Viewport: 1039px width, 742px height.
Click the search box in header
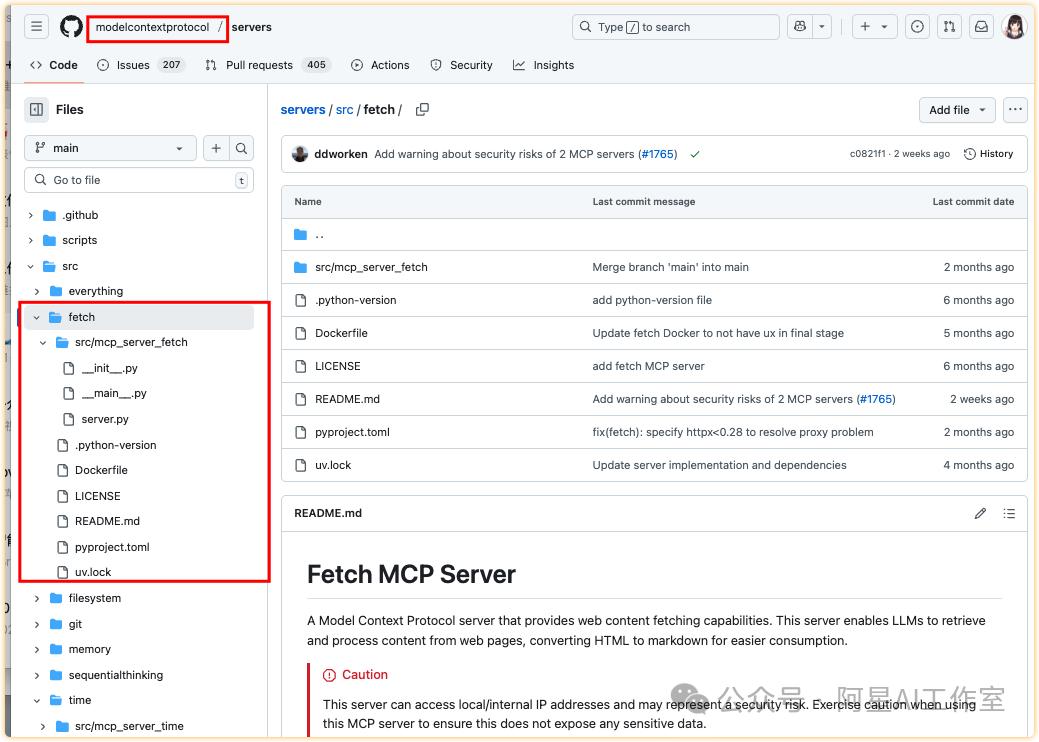coord(675,27)
